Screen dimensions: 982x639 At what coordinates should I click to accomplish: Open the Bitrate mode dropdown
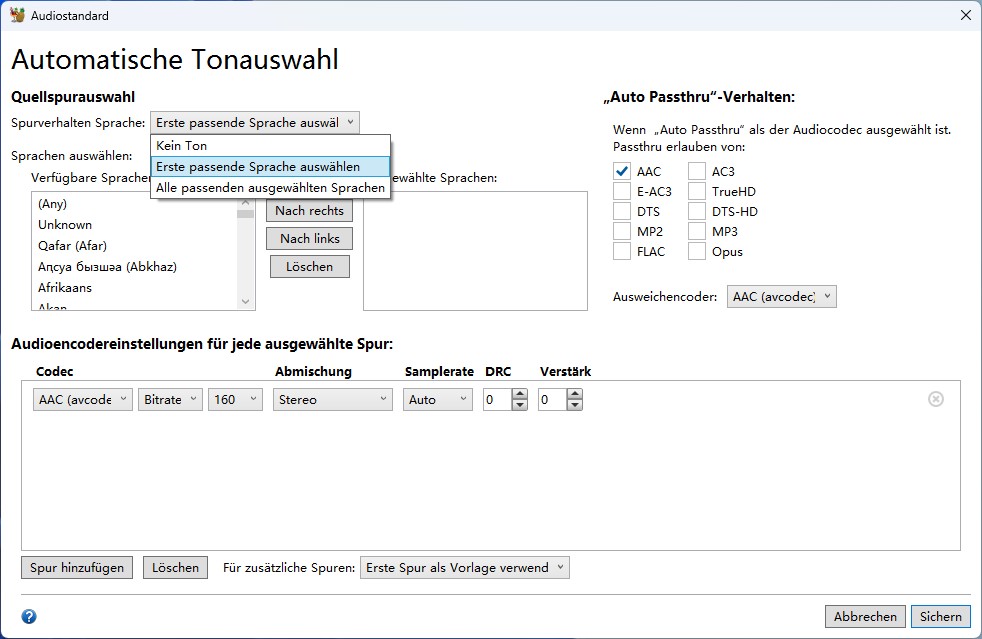tap(170, 399)
